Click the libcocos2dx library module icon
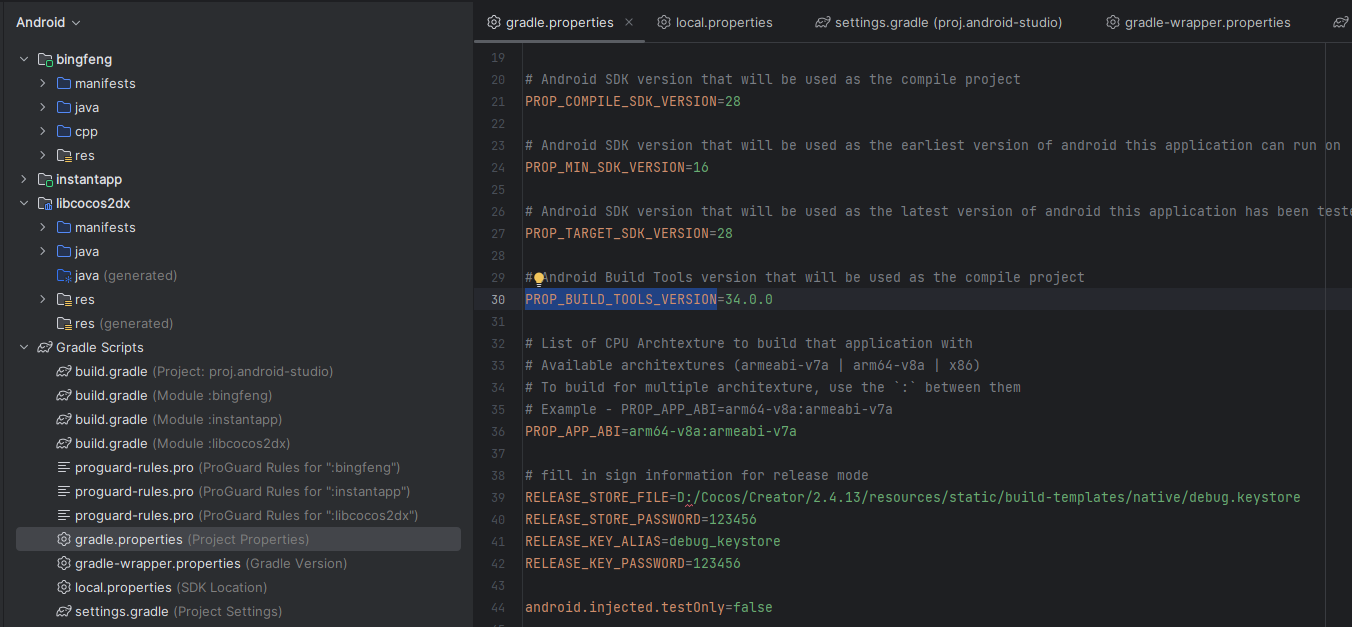This screenshot has height=627, width=1352. tap(45, 204)
